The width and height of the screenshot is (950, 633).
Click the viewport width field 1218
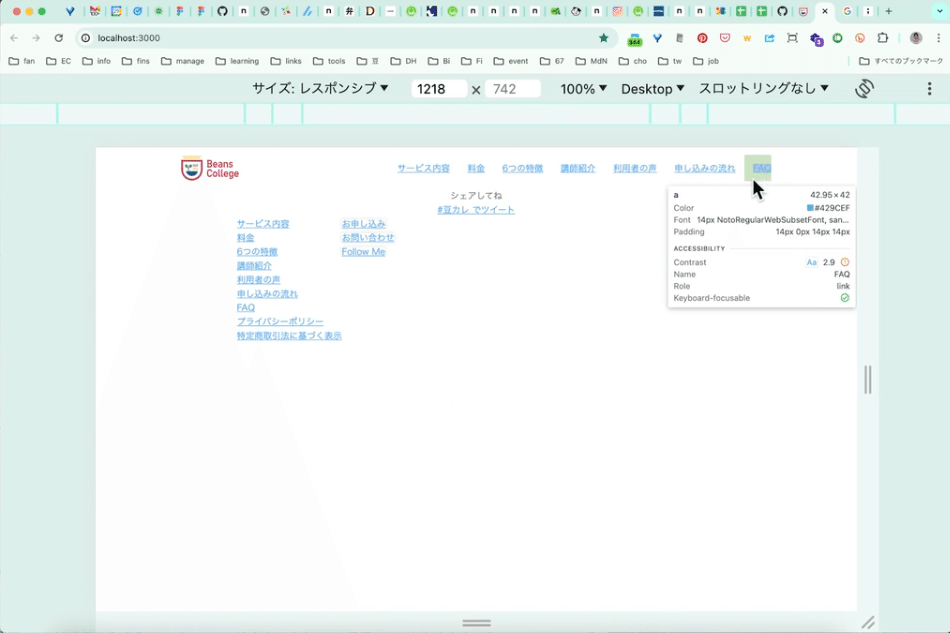439,89
